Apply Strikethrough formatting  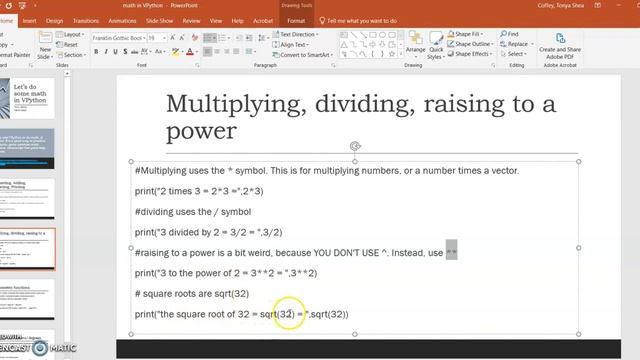pyautogui.click(x=134, y=52)
